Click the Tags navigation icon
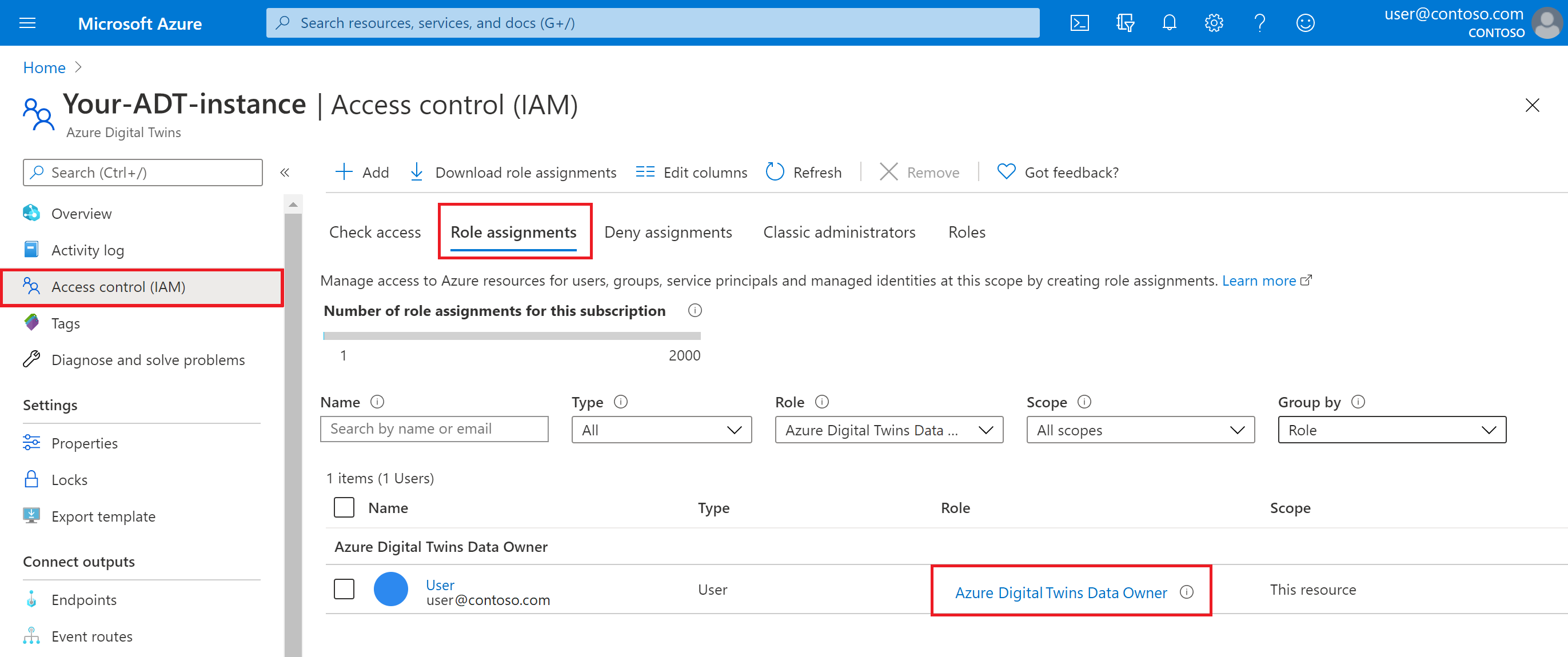The image size is (1568, 657). pyautogui.click(x=32, y=322)
